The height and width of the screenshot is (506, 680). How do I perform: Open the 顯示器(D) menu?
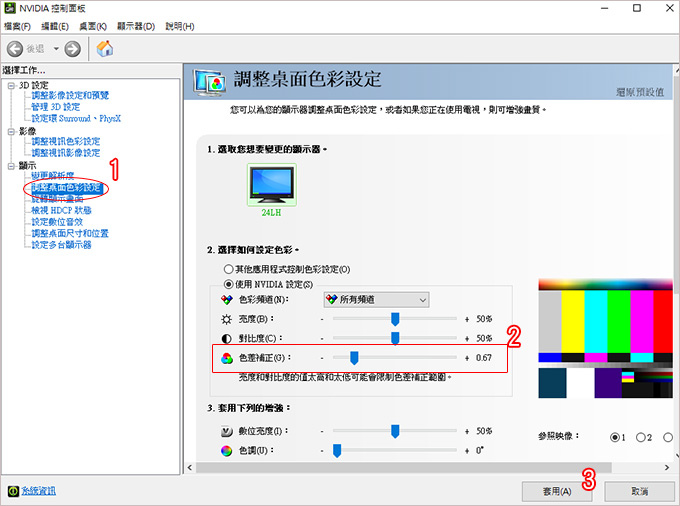pyautogui.click(x=136, y=26)
